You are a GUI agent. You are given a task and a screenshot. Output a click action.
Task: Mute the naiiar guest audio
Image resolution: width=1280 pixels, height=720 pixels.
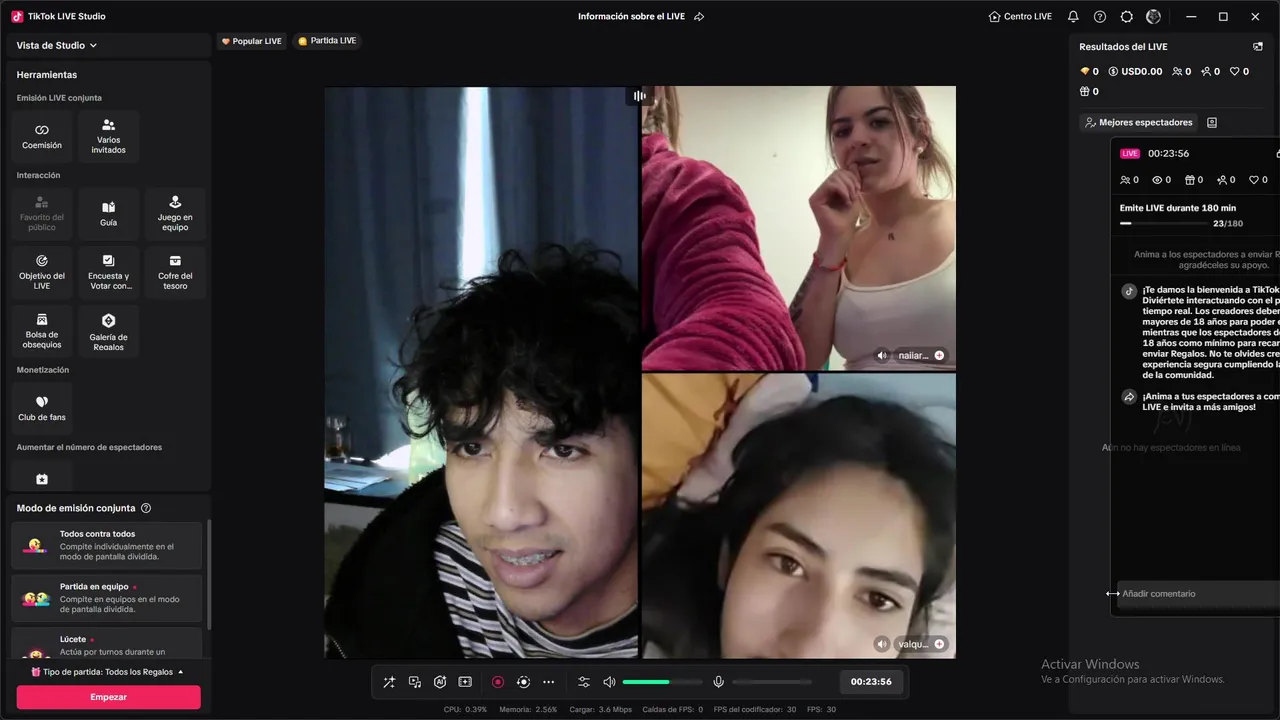click(x=882, y=355)
